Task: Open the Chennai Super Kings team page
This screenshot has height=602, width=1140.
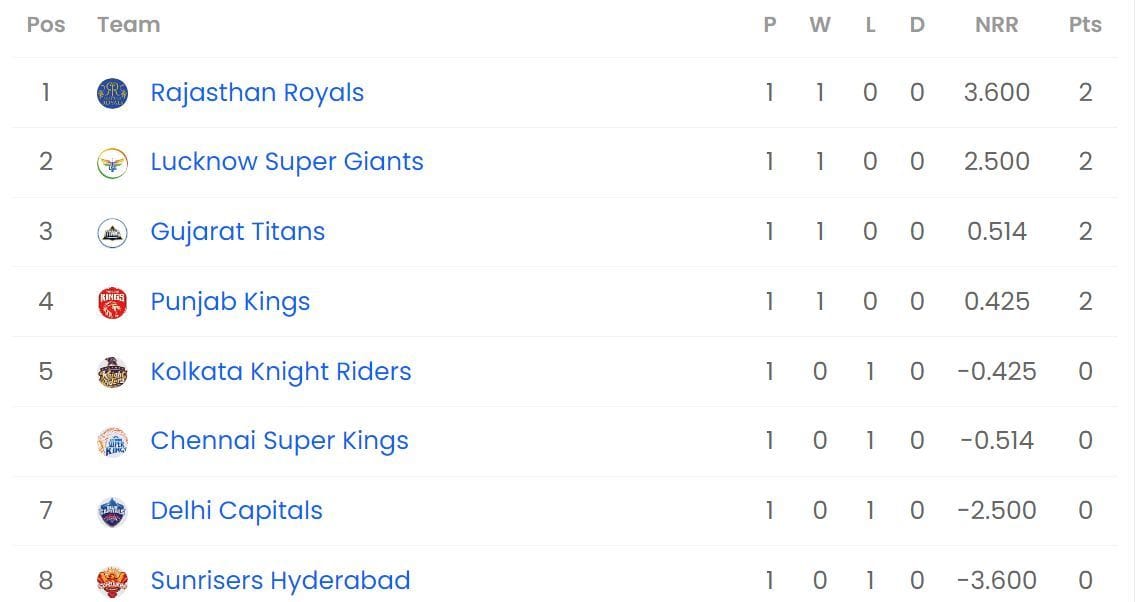Action: 279,441
